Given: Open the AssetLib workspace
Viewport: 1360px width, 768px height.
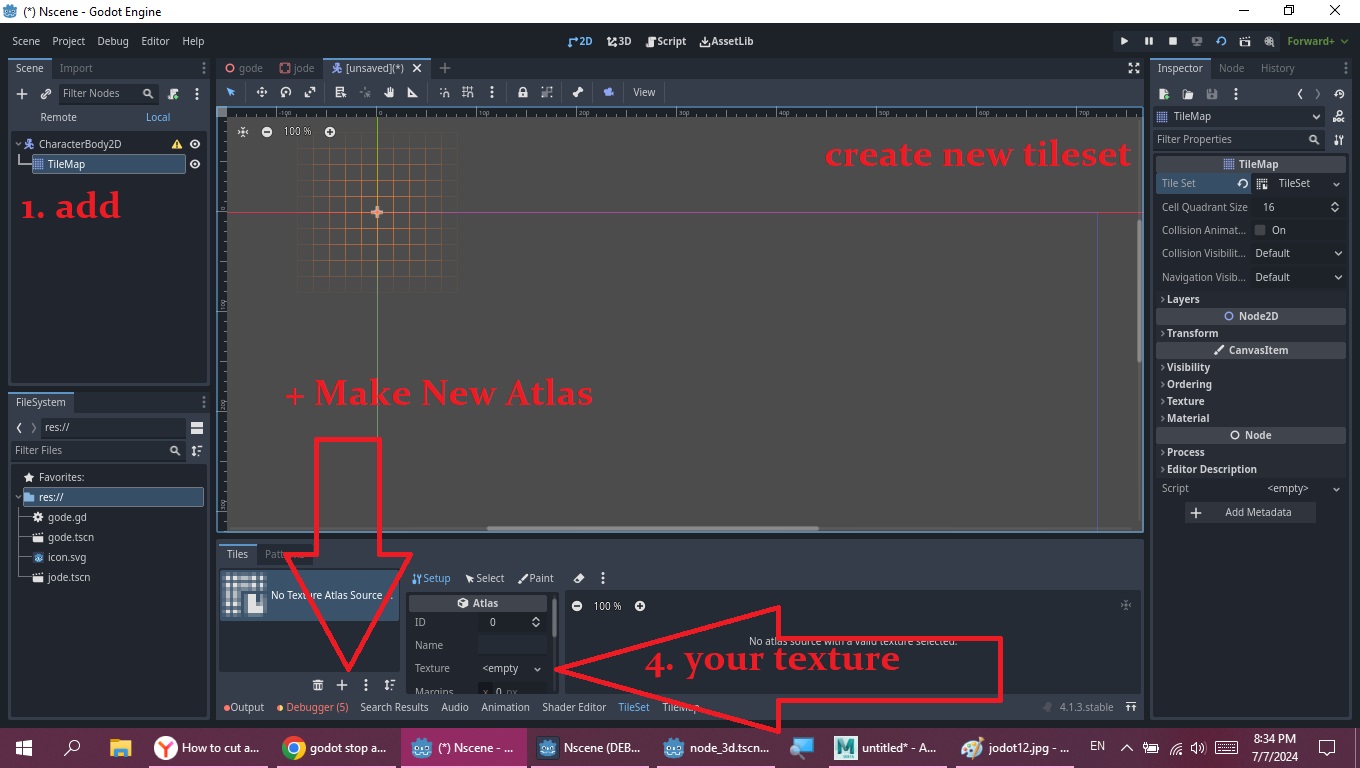Looking at the screenshot, I should pos(726,41).
